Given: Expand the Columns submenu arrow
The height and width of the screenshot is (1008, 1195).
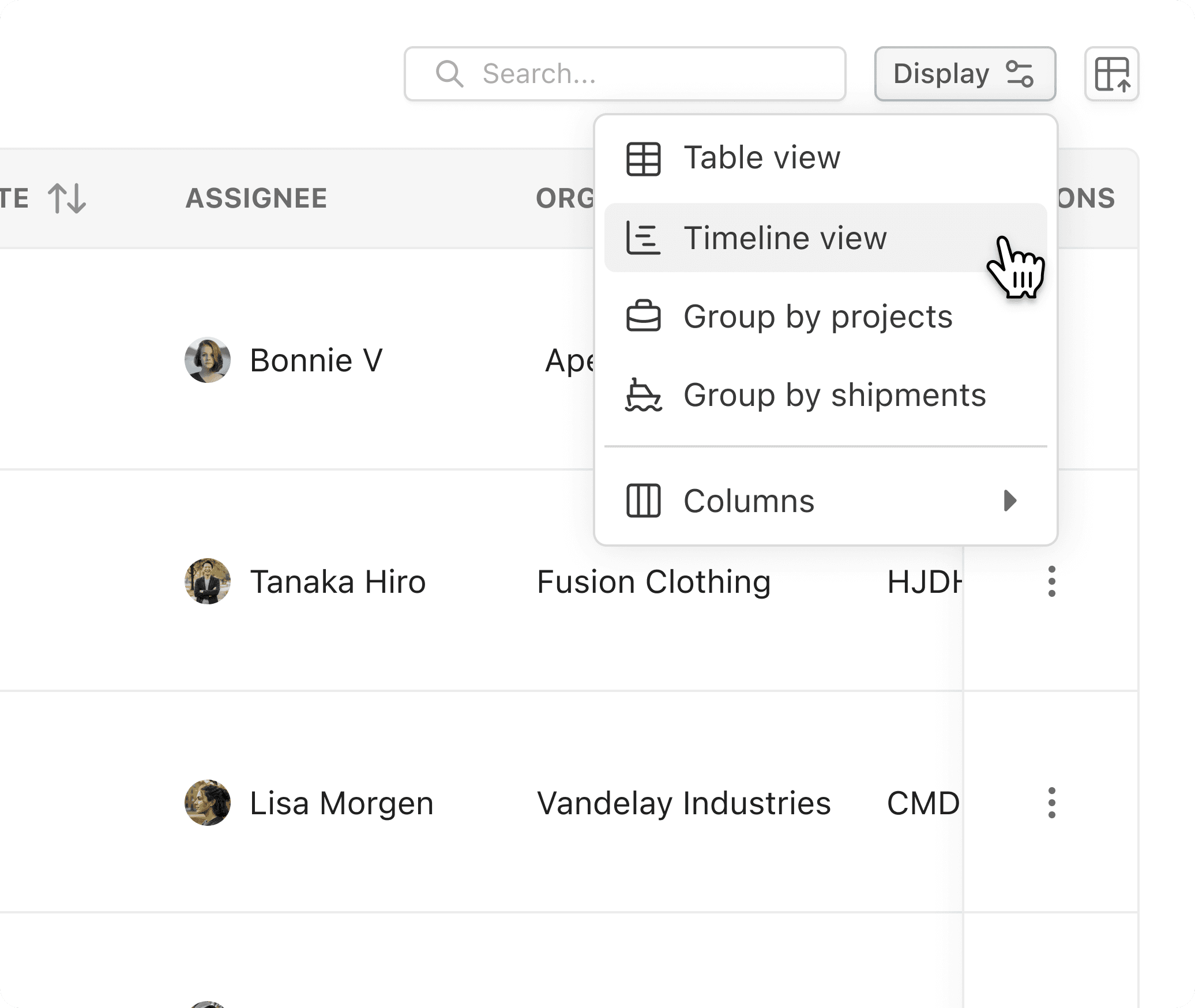Looking at the screenshot, I should tap(1009, 501).
